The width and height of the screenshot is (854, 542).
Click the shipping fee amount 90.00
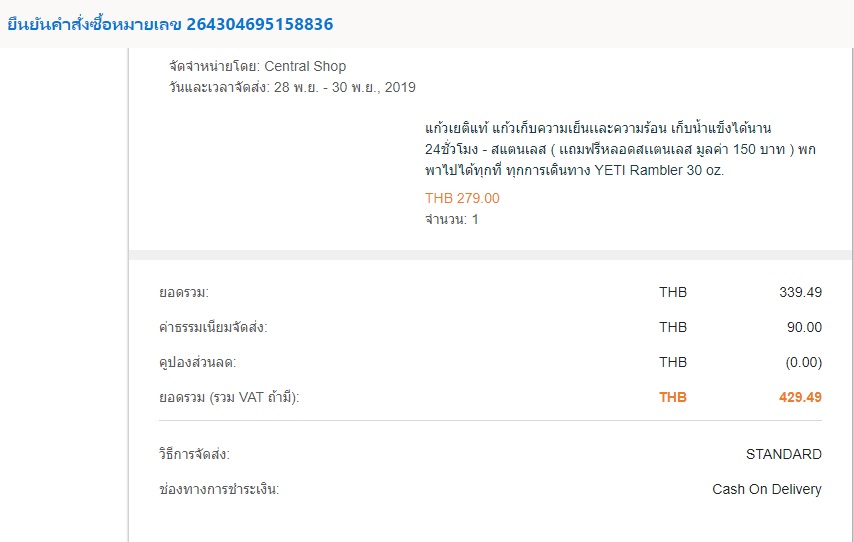[804, 327]
